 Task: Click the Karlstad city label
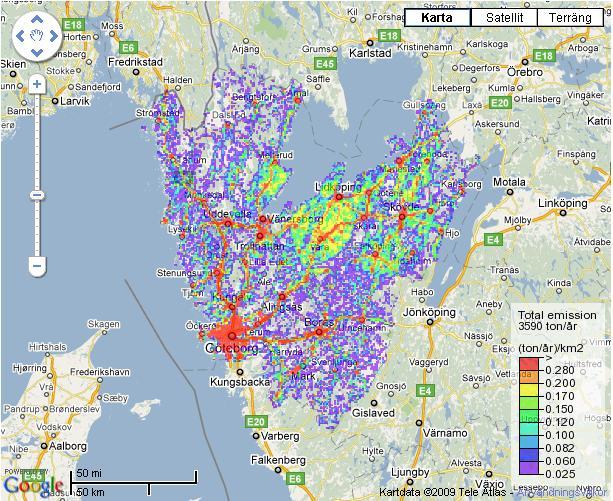point(370,53)
